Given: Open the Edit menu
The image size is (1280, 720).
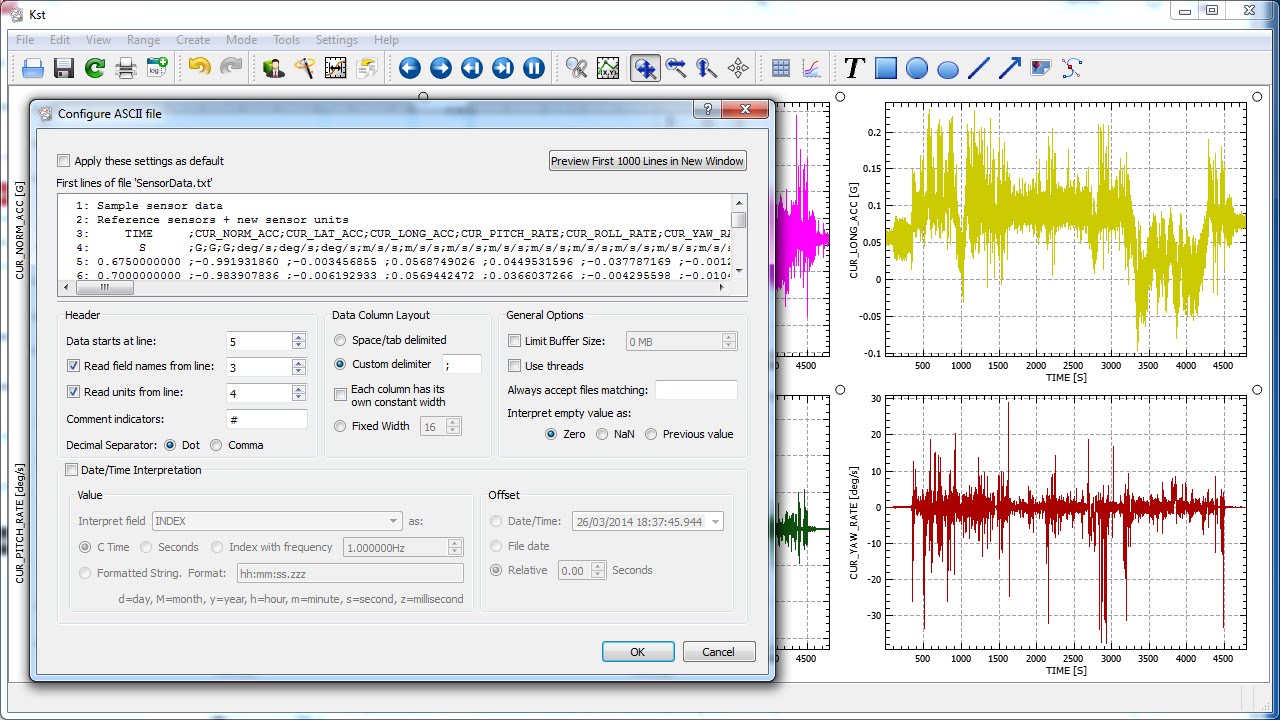Looking at the screenshot, I should click(x=60, y=40).
